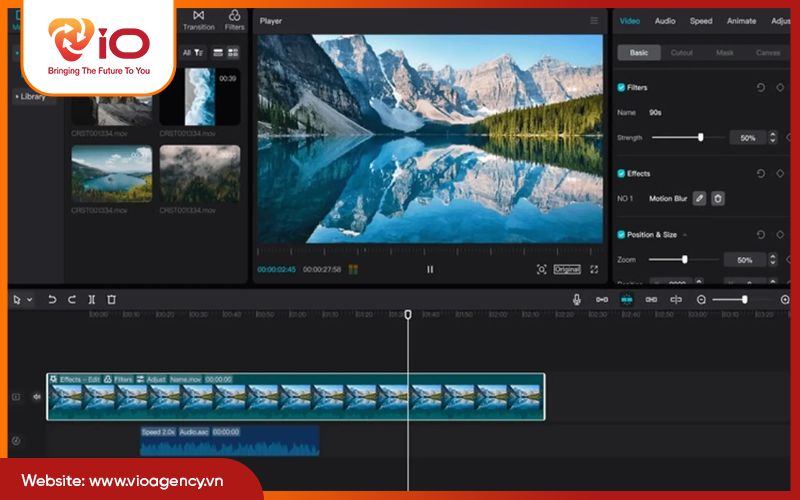Image resolution: width=800 pixels, height=500 pixels.
Task: Zoom out the timeline with minus icon
Action: coord(702,300)
